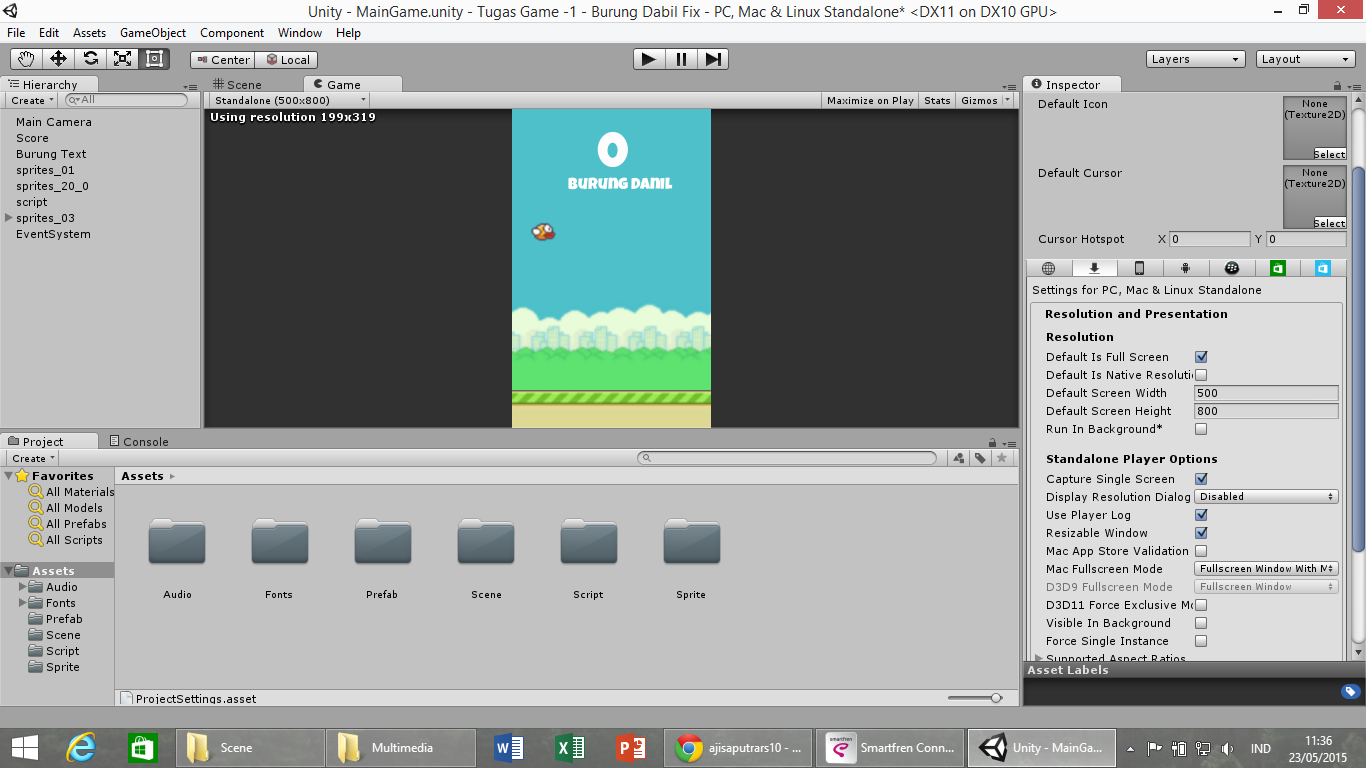Toggle Maximize on Play button
The width and height of the screenshot is (1366, 768).
pyautogui.click(x=870, y=100)
